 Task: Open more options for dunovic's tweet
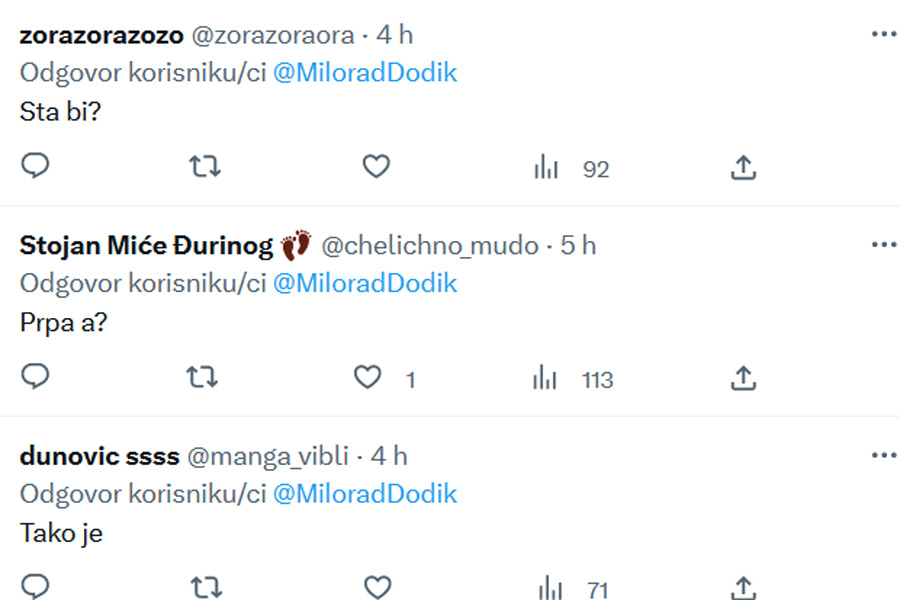[x=883, y=456]
